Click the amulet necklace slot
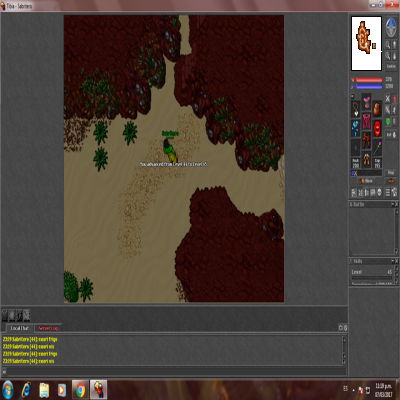 coord(356,109)
